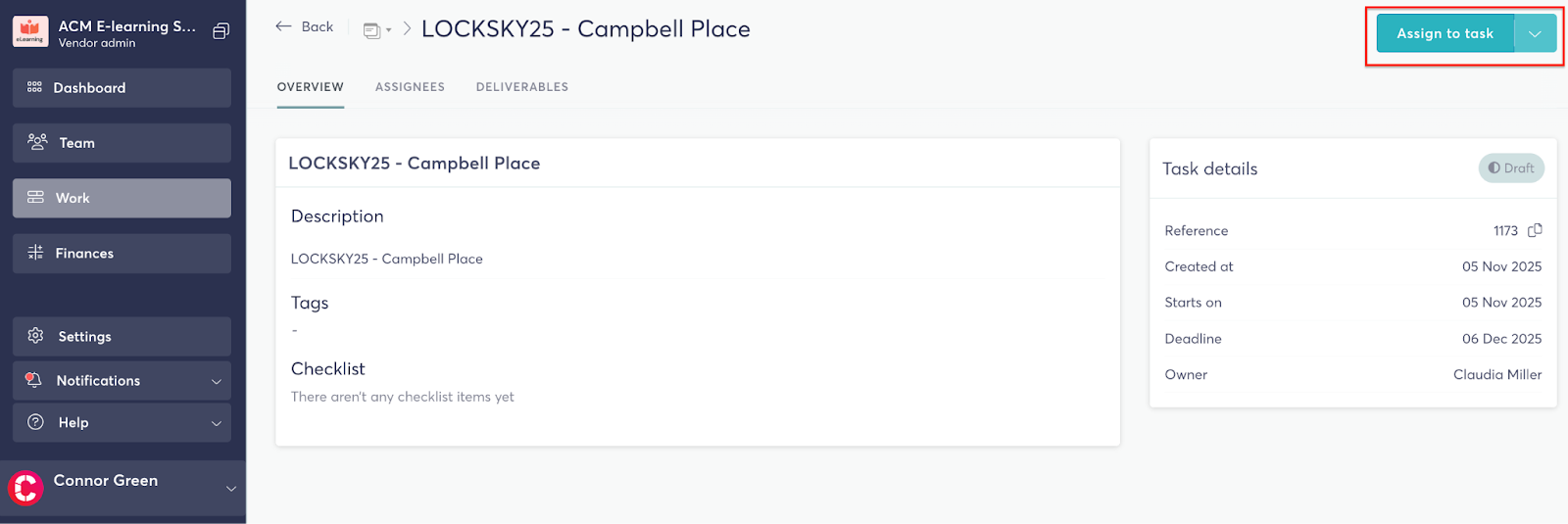Expand the Notifications submenu chevron
1568x524 pixels.
pos(217,381)
